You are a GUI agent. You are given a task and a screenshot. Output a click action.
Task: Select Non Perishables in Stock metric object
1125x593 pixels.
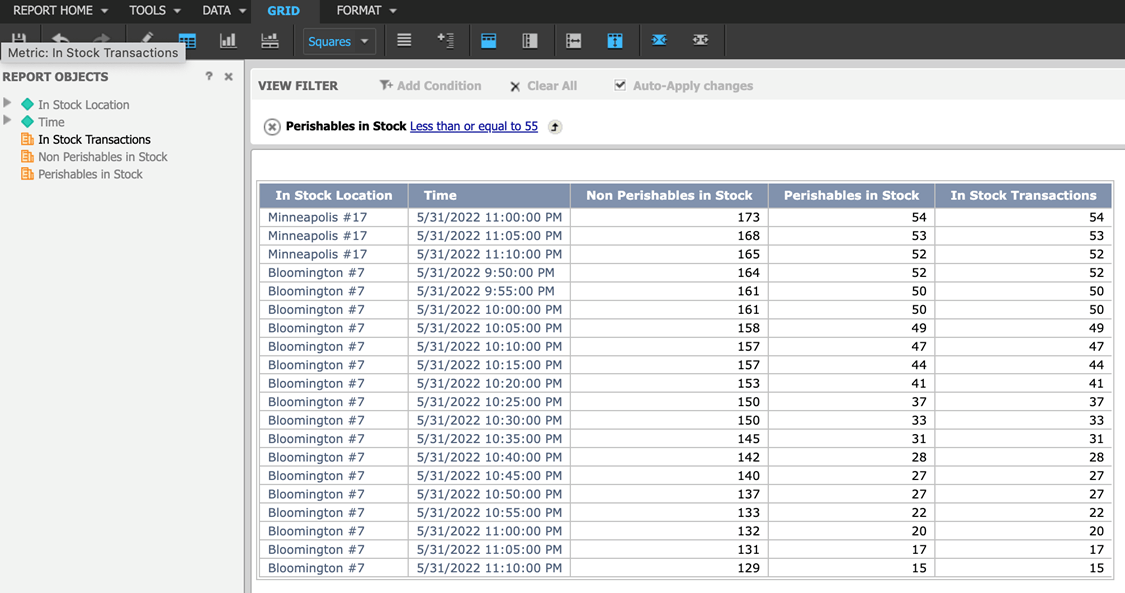click(x=102, y=157)
